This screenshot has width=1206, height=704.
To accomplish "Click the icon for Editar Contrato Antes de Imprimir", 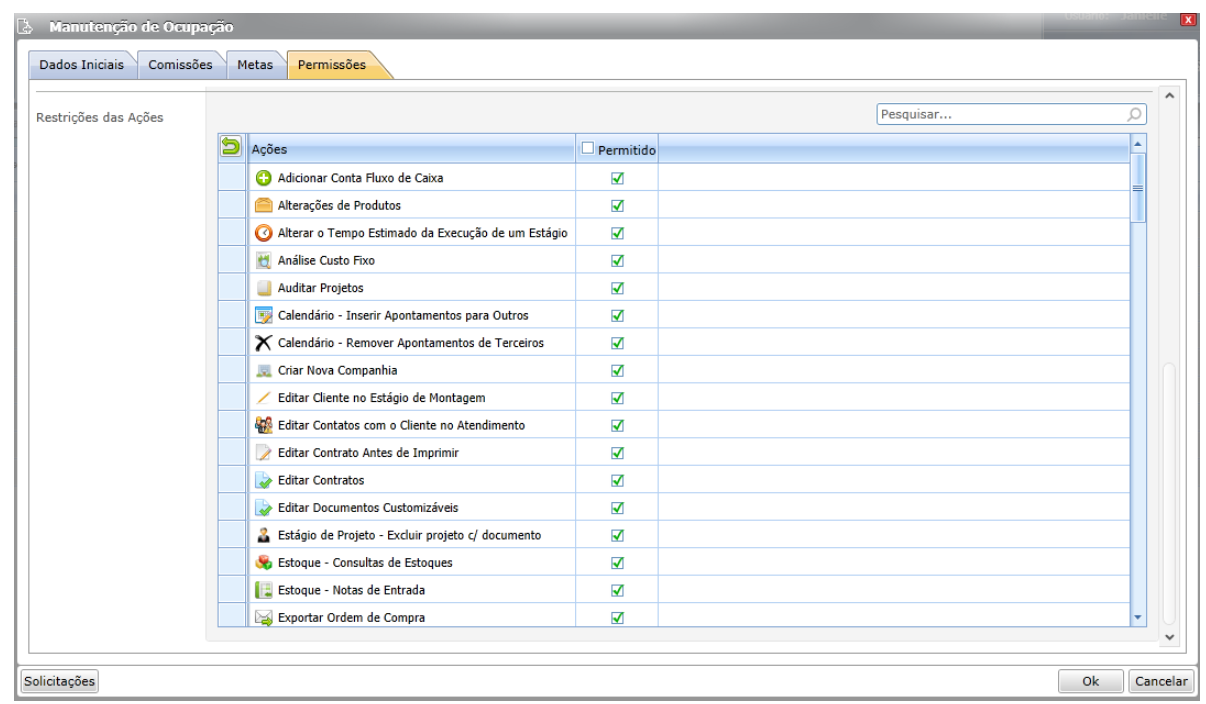I will (262, 453).
